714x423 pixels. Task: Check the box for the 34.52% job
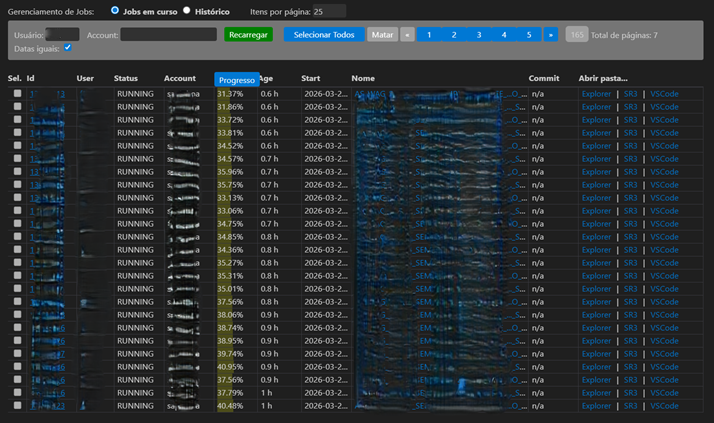click(17, 145)
